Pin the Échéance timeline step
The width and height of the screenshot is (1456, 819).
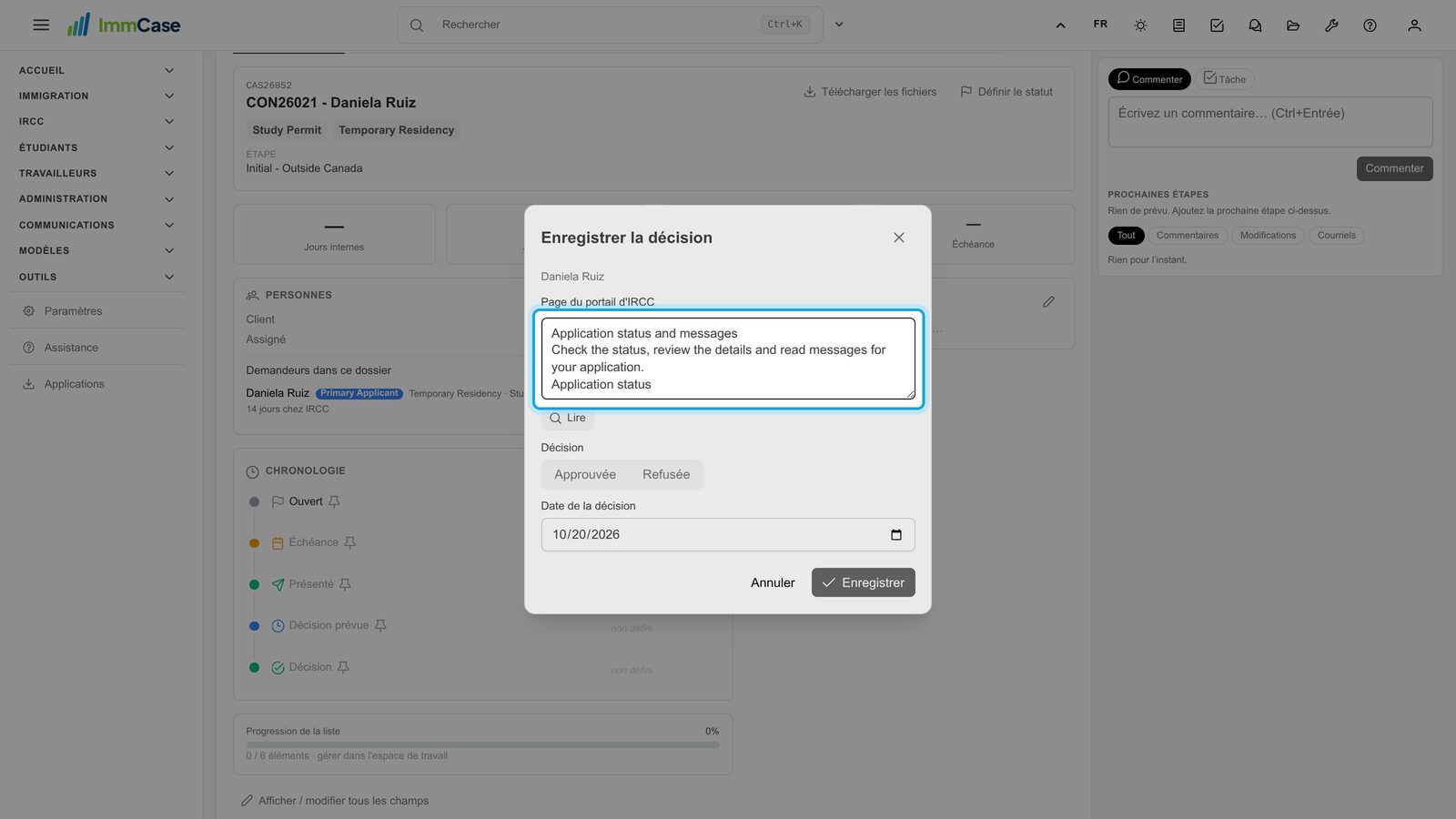point(349,542)
